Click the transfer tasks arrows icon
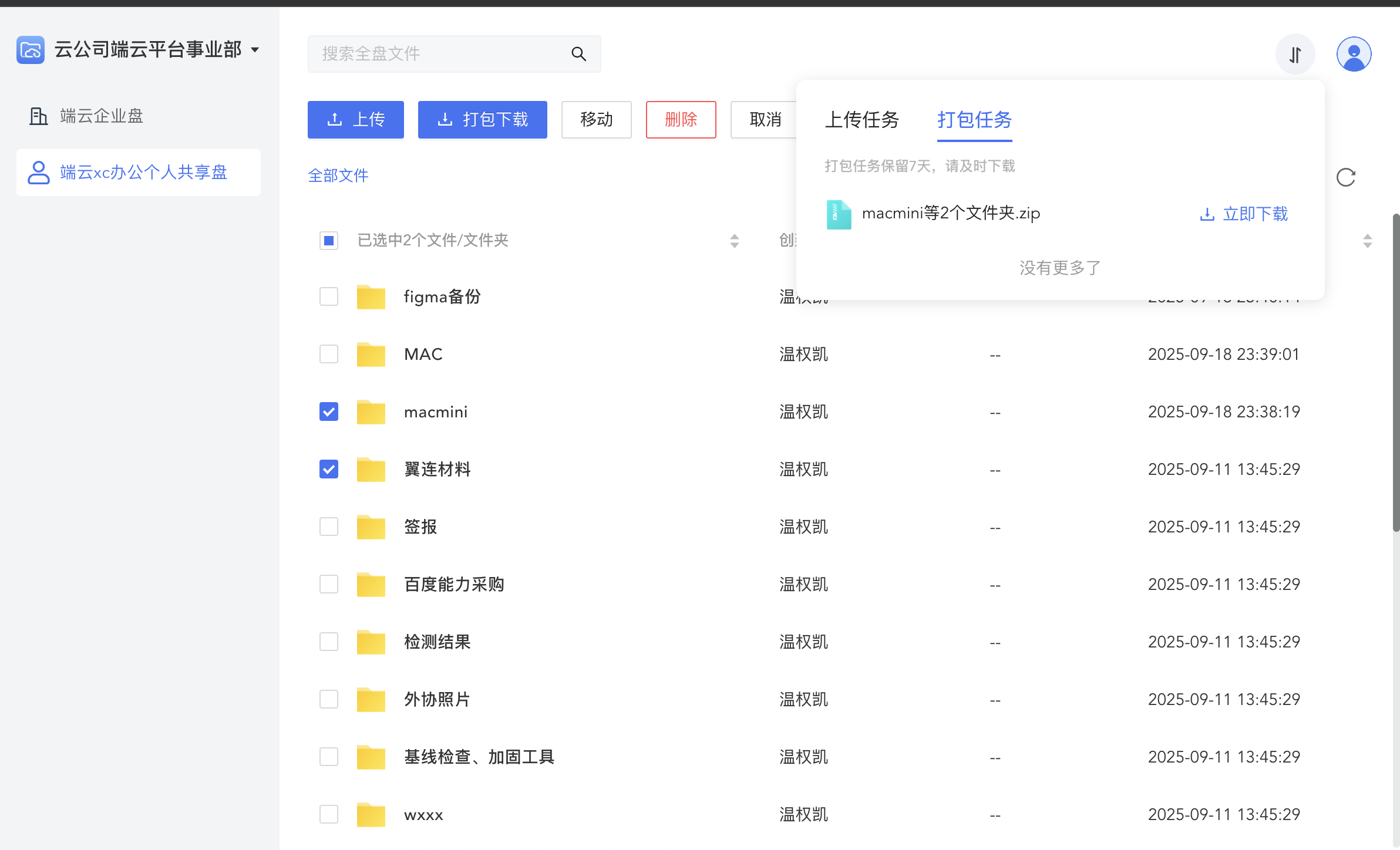Image resolution: width=1400 pixels, height=850 pixels. [x=1295, y=55]
